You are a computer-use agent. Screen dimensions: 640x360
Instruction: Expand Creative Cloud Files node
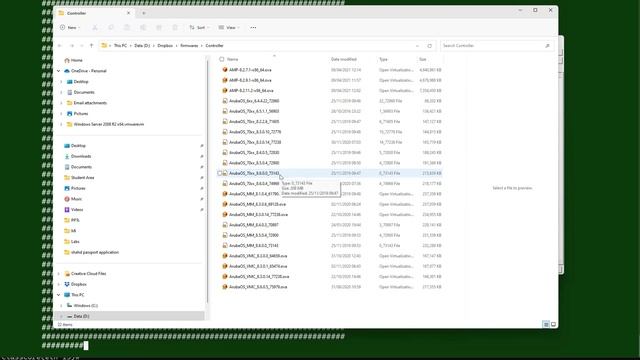pyautogui.click(x=59, y=273)
